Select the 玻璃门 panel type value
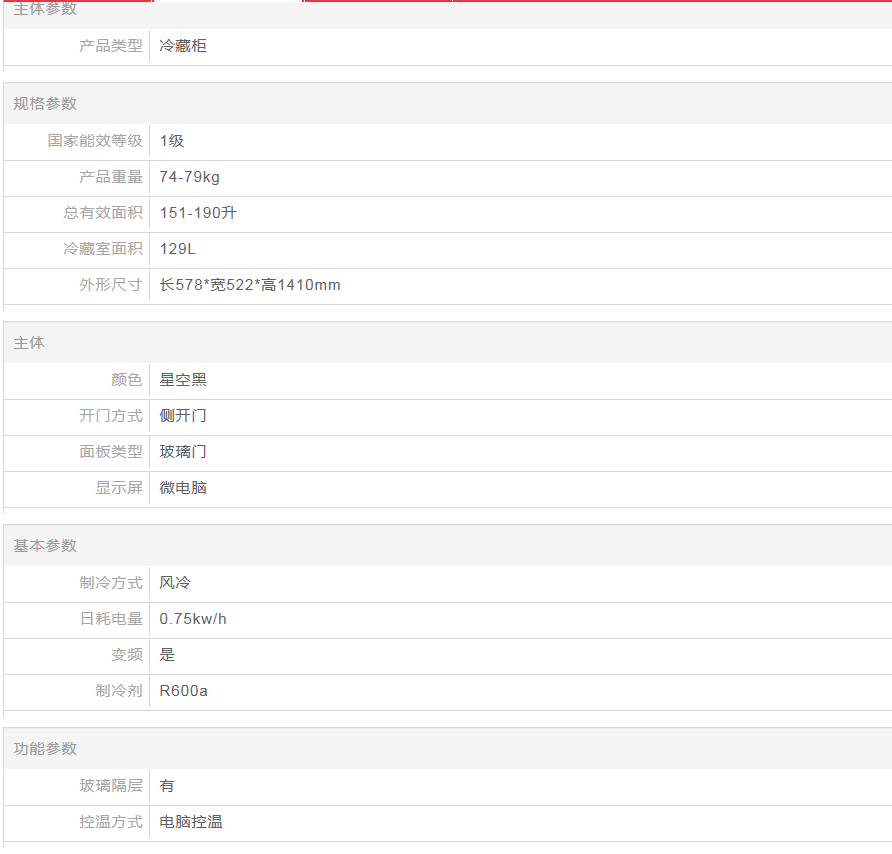Viewport: 892px width, 854px height. pos(183,452)
